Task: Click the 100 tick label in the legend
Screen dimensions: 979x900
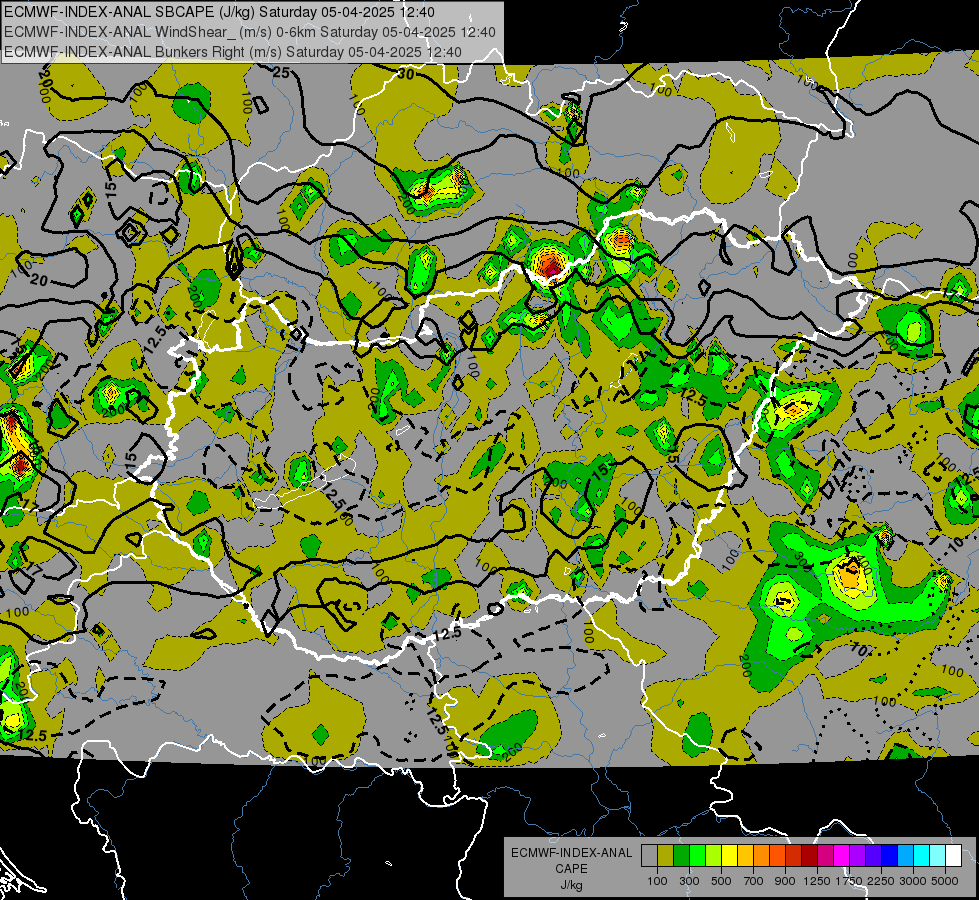Action: (x=657, y=881)
